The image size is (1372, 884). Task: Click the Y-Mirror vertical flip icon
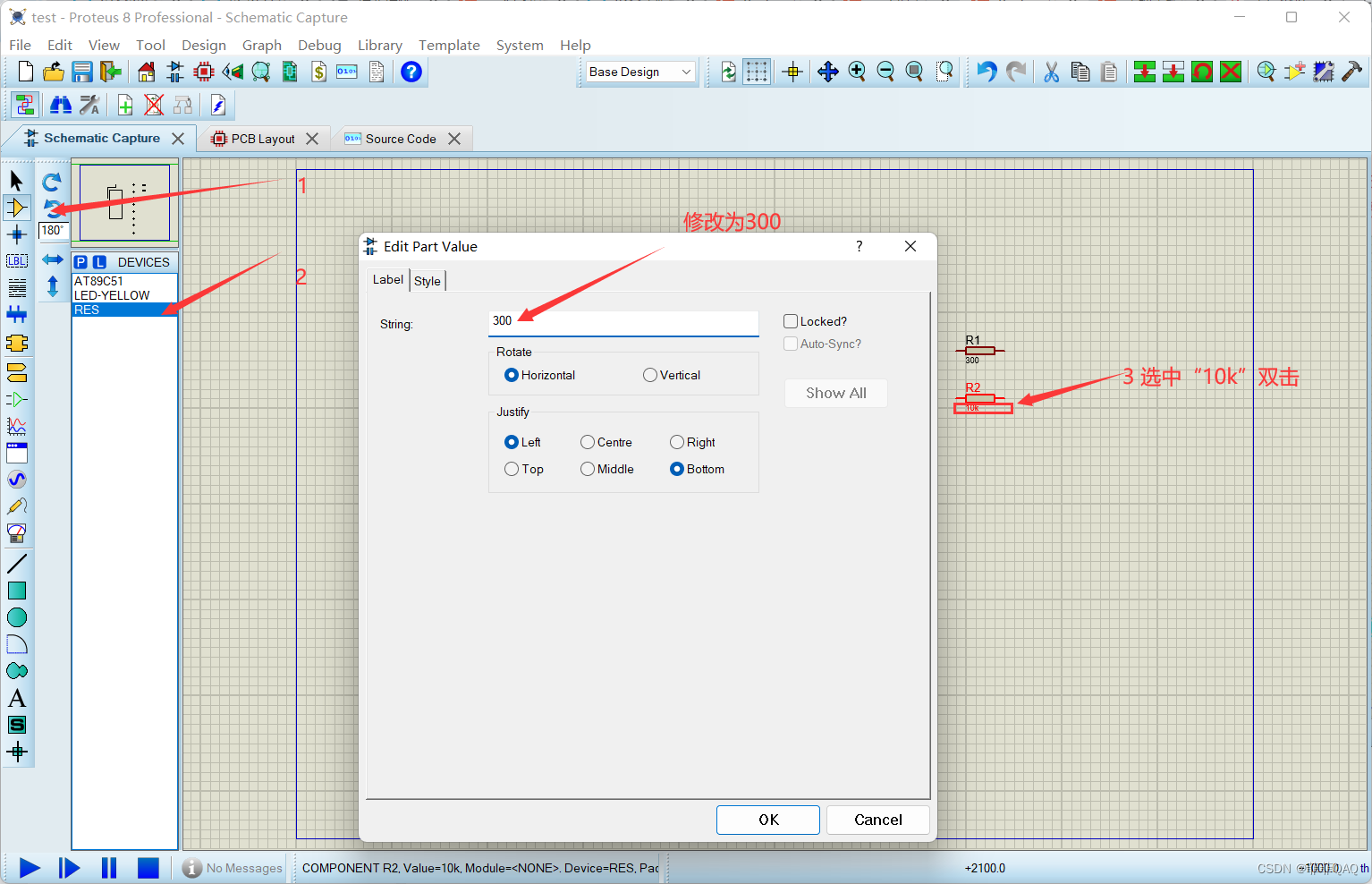pos(53,286)
